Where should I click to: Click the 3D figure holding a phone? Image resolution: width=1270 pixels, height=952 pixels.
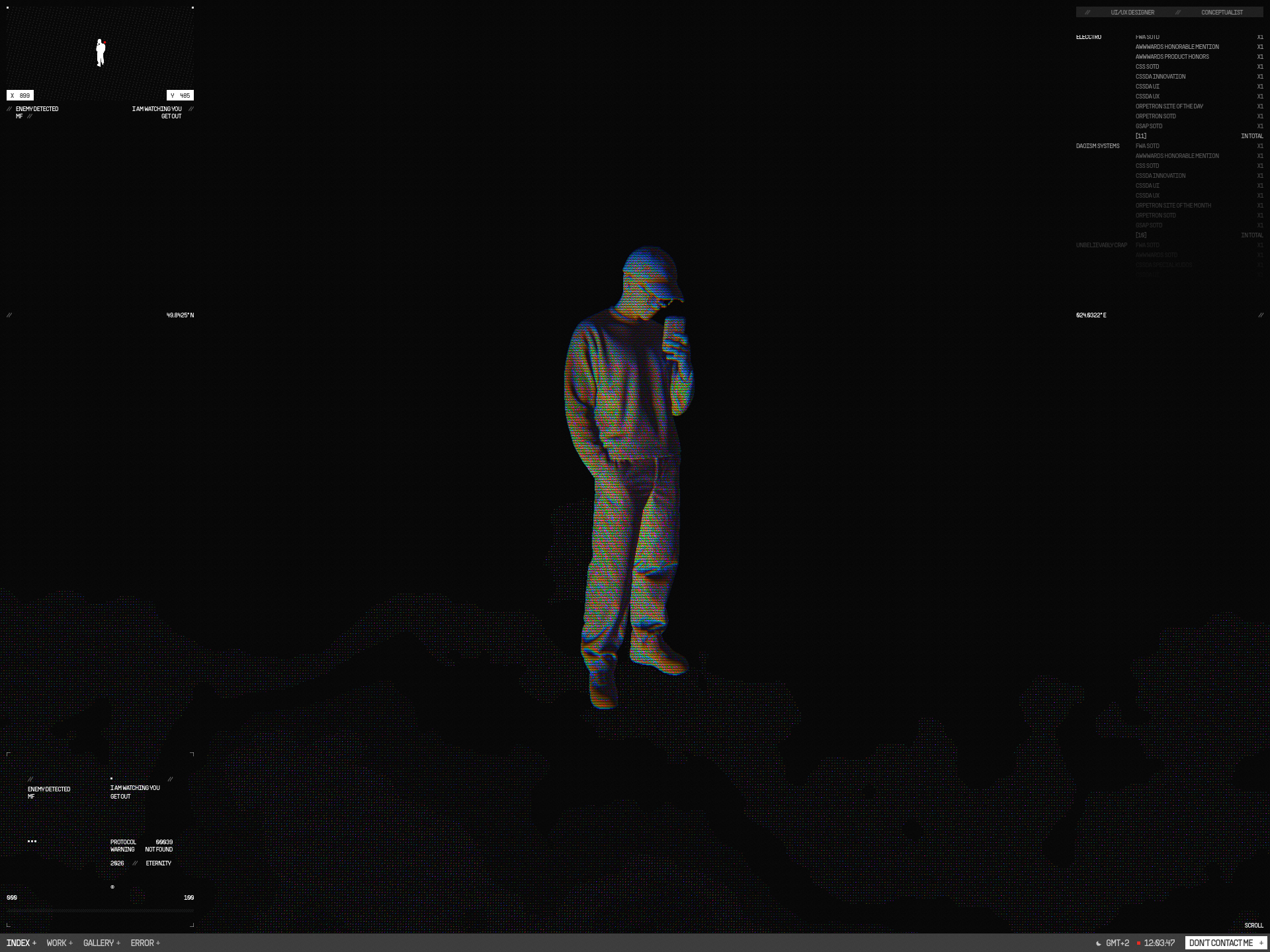coord(628,476)
